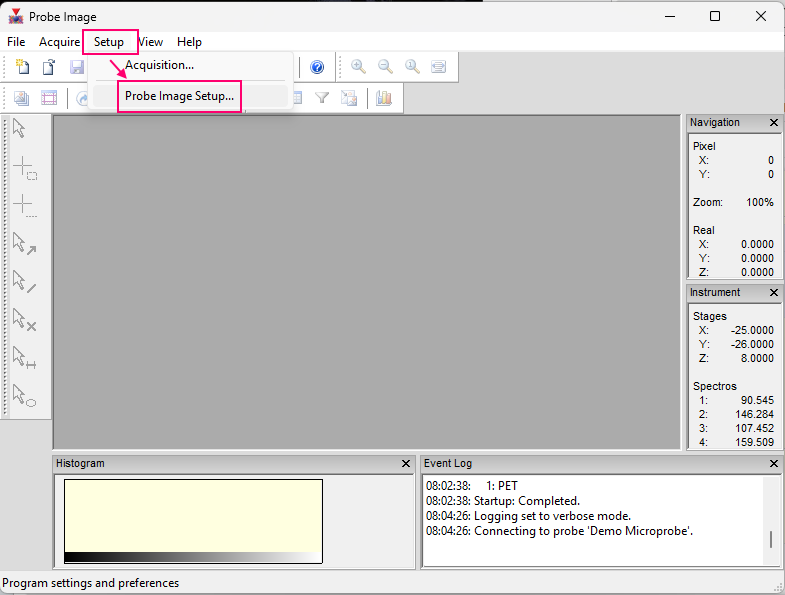Screen dimensions: 785x595
Task: Open the File menu
Action: (x=16, y=42)
